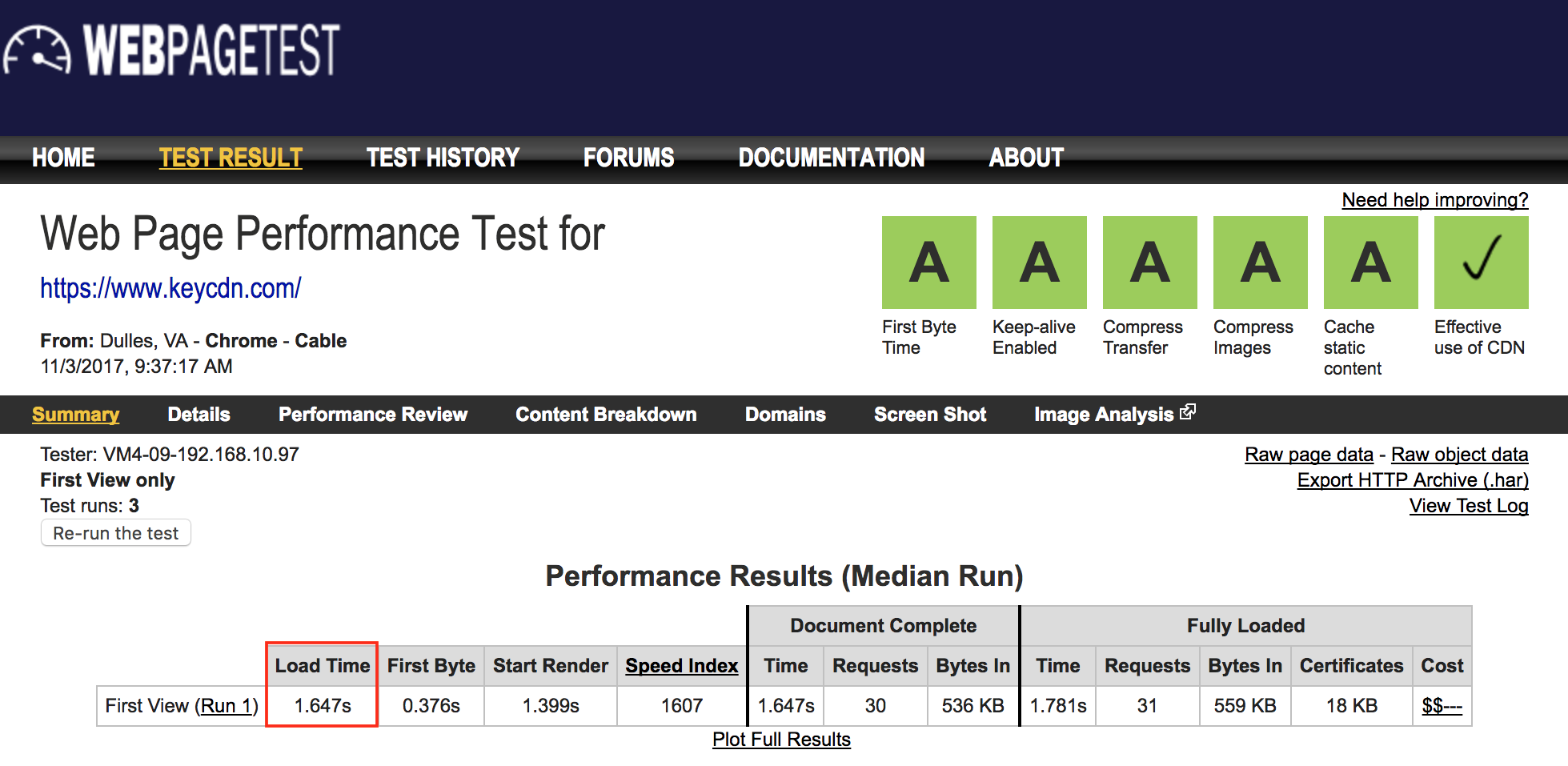Go to the HOME menu item
This screenshot has width=1568, height=766.
click(63, 158)
